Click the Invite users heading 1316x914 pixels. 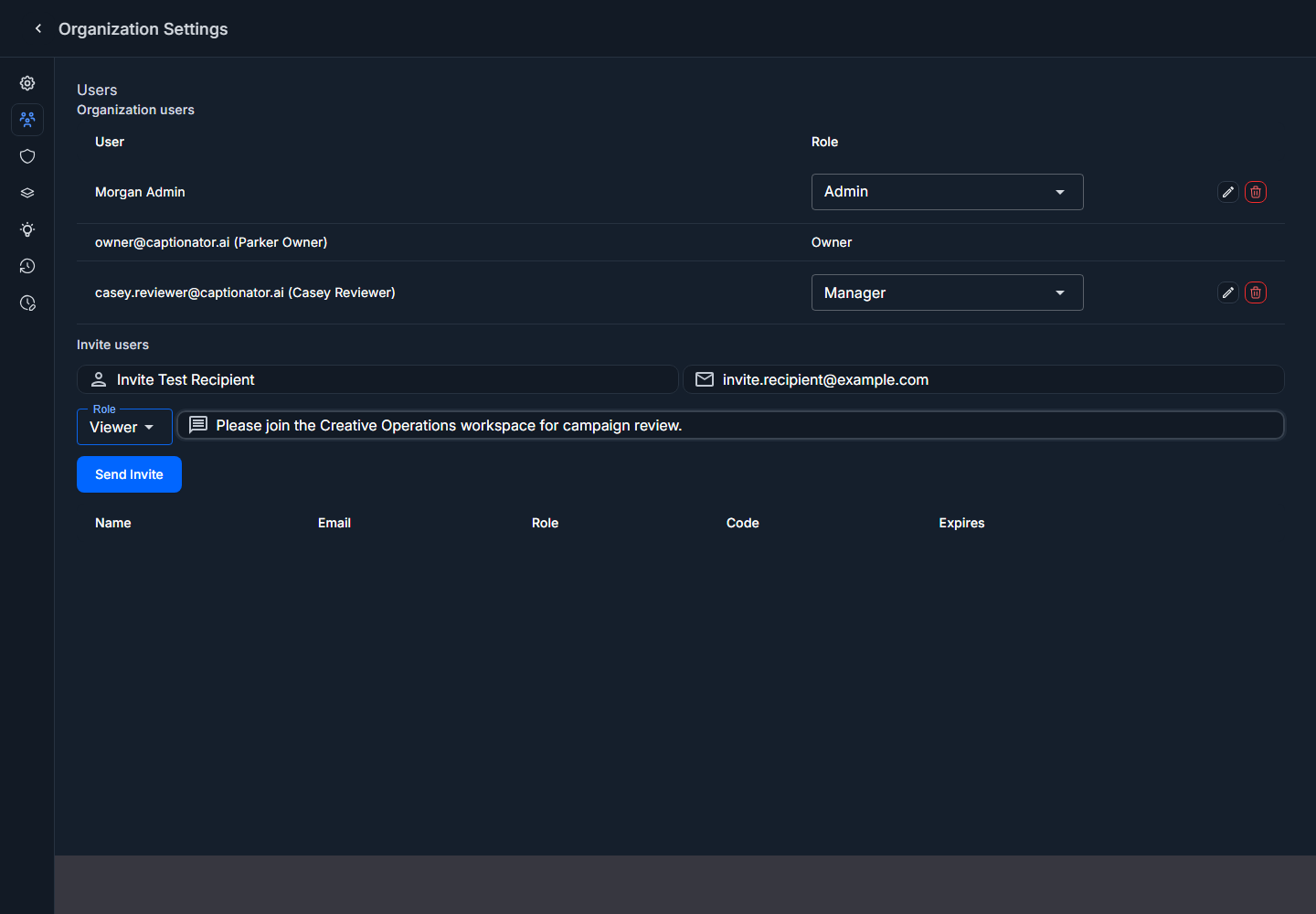pos(112,345)
